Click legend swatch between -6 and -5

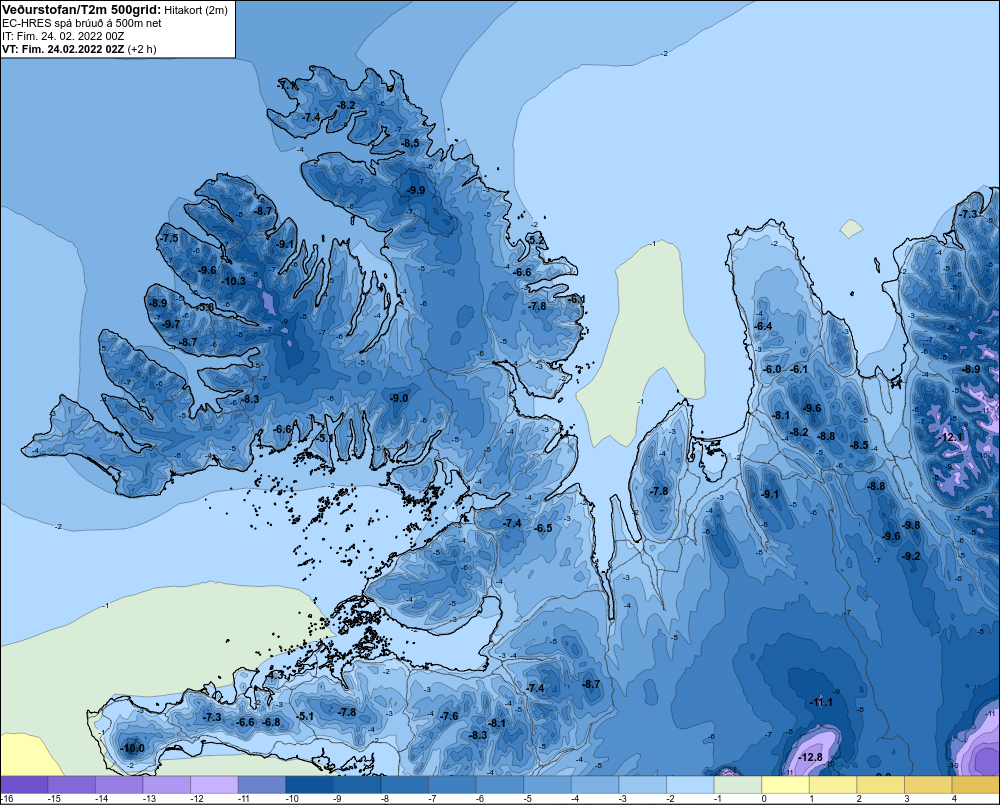click(x=499, y=784)
